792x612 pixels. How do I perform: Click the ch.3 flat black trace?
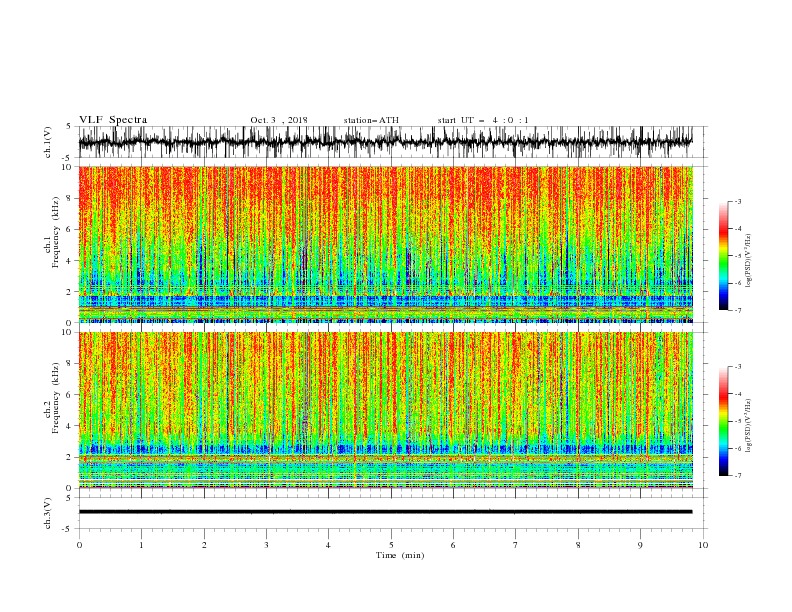386,512
